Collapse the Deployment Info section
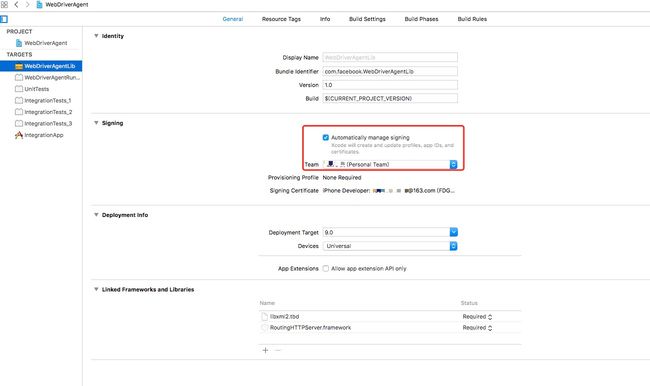650x386 pixels. 96,215
